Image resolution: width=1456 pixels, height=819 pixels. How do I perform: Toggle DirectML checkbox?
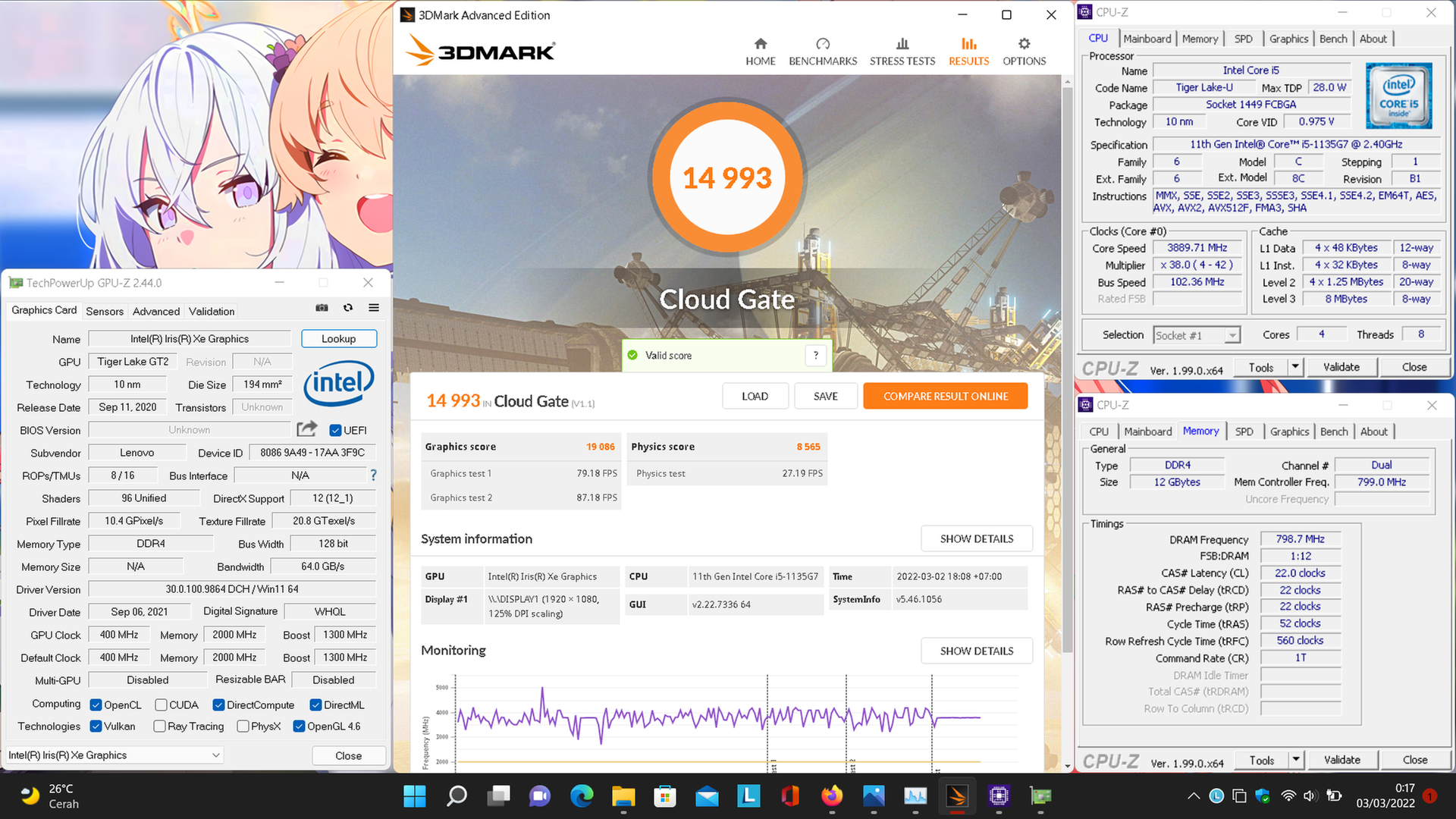pyautogui.click(x=315, y=704)
